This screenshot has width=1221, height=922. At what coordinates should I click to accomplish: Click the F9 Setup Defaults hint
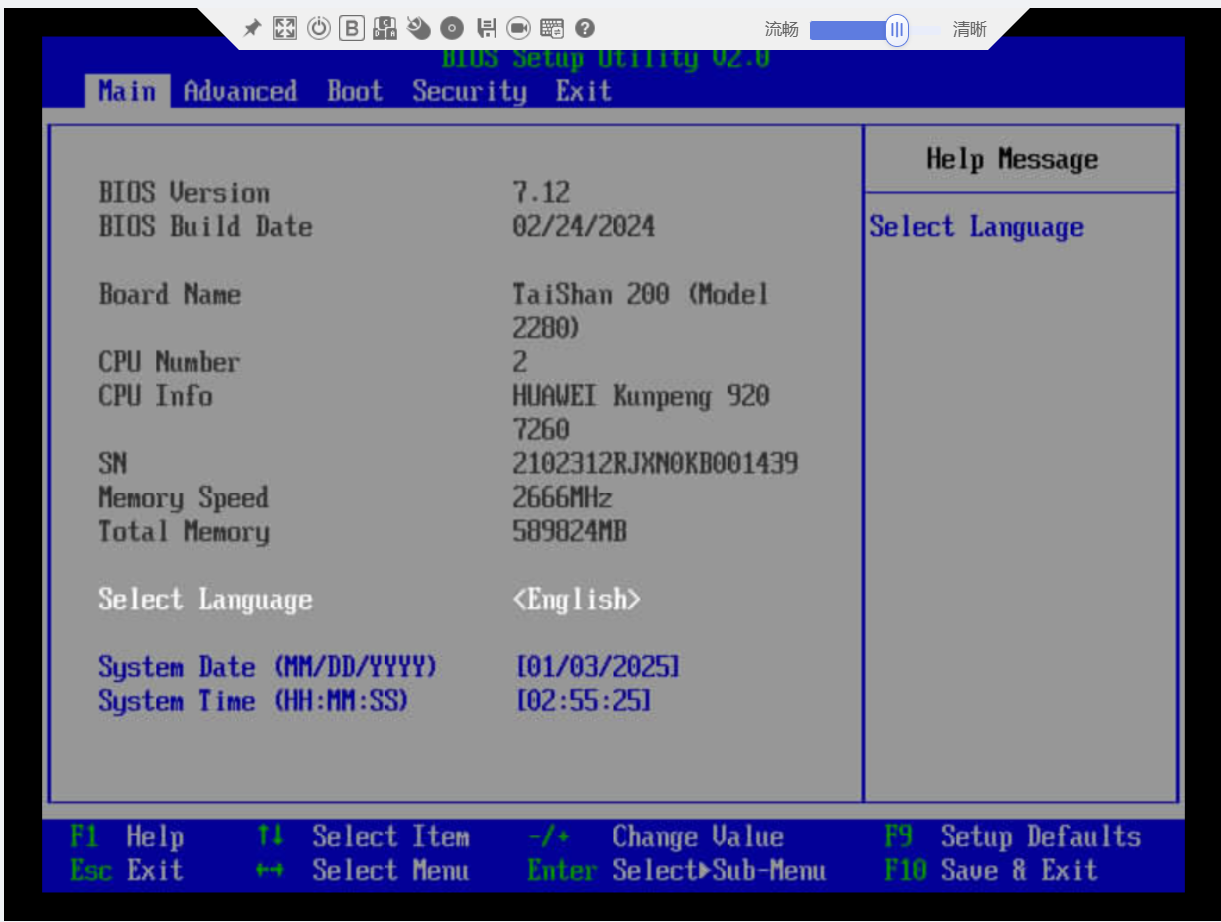(1013, 837)
